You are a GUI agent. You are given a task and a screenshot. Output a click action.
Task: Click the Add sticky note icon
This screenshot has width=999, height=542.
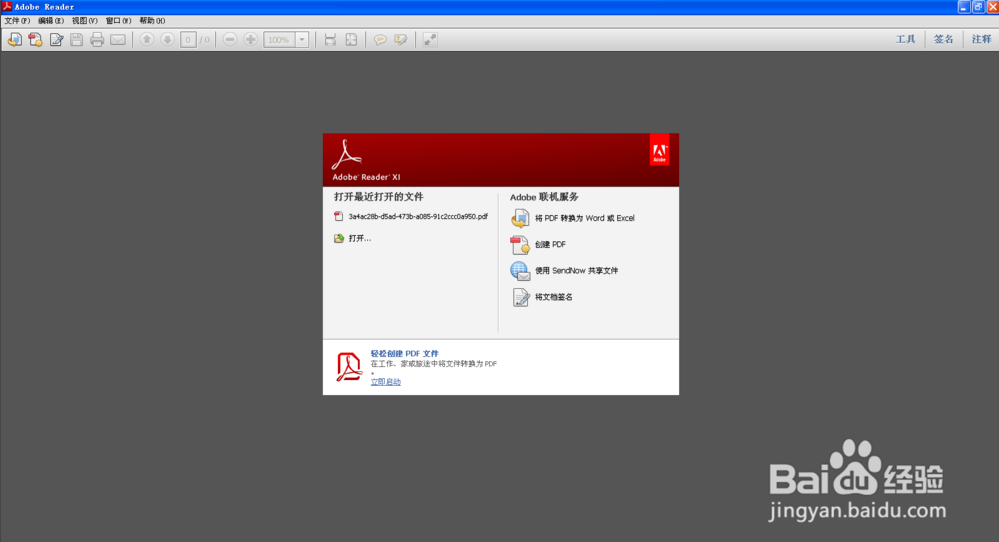[x=380, y=39]
